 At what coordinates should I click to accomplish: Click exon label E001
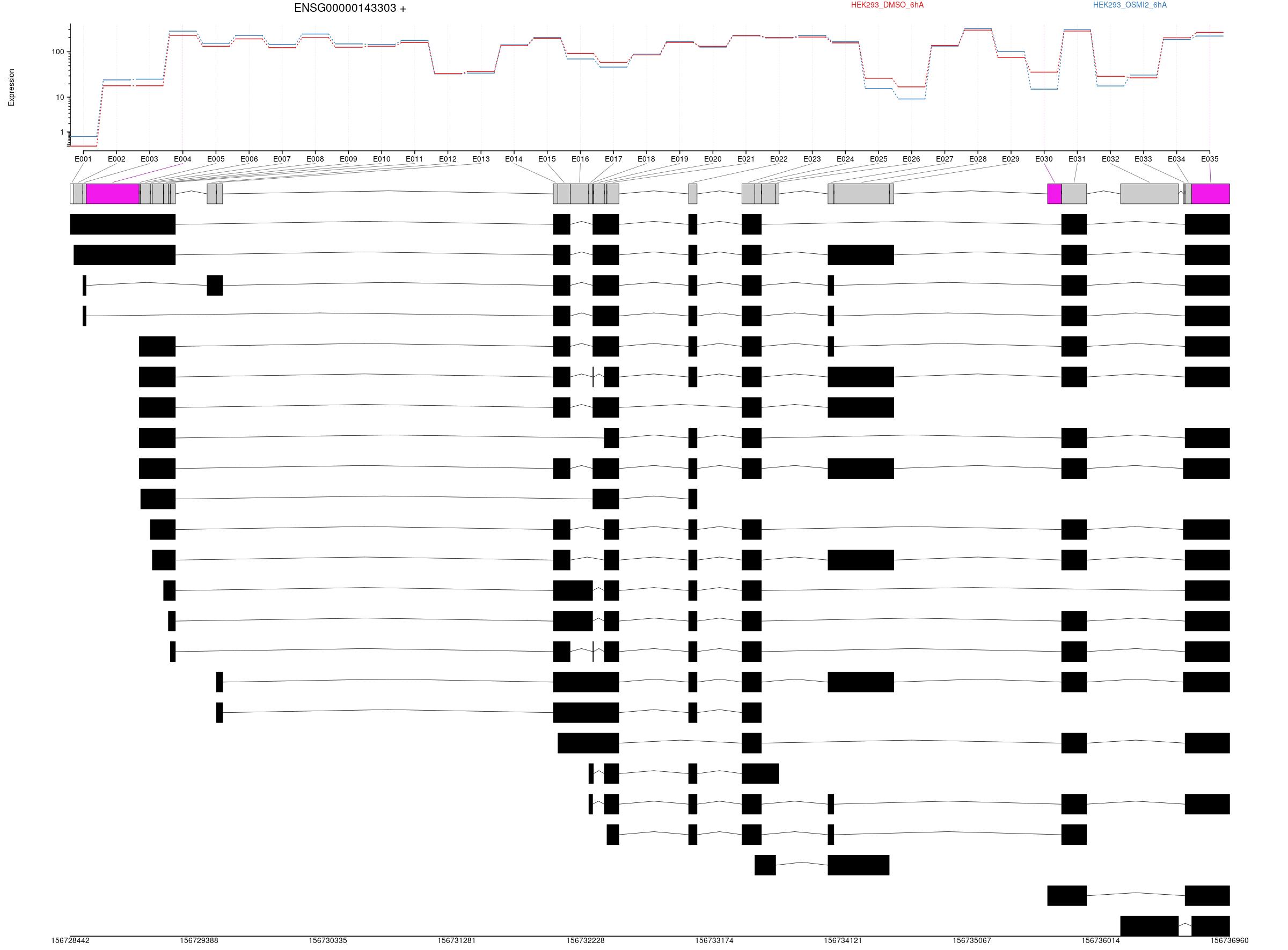pos(83,159)
